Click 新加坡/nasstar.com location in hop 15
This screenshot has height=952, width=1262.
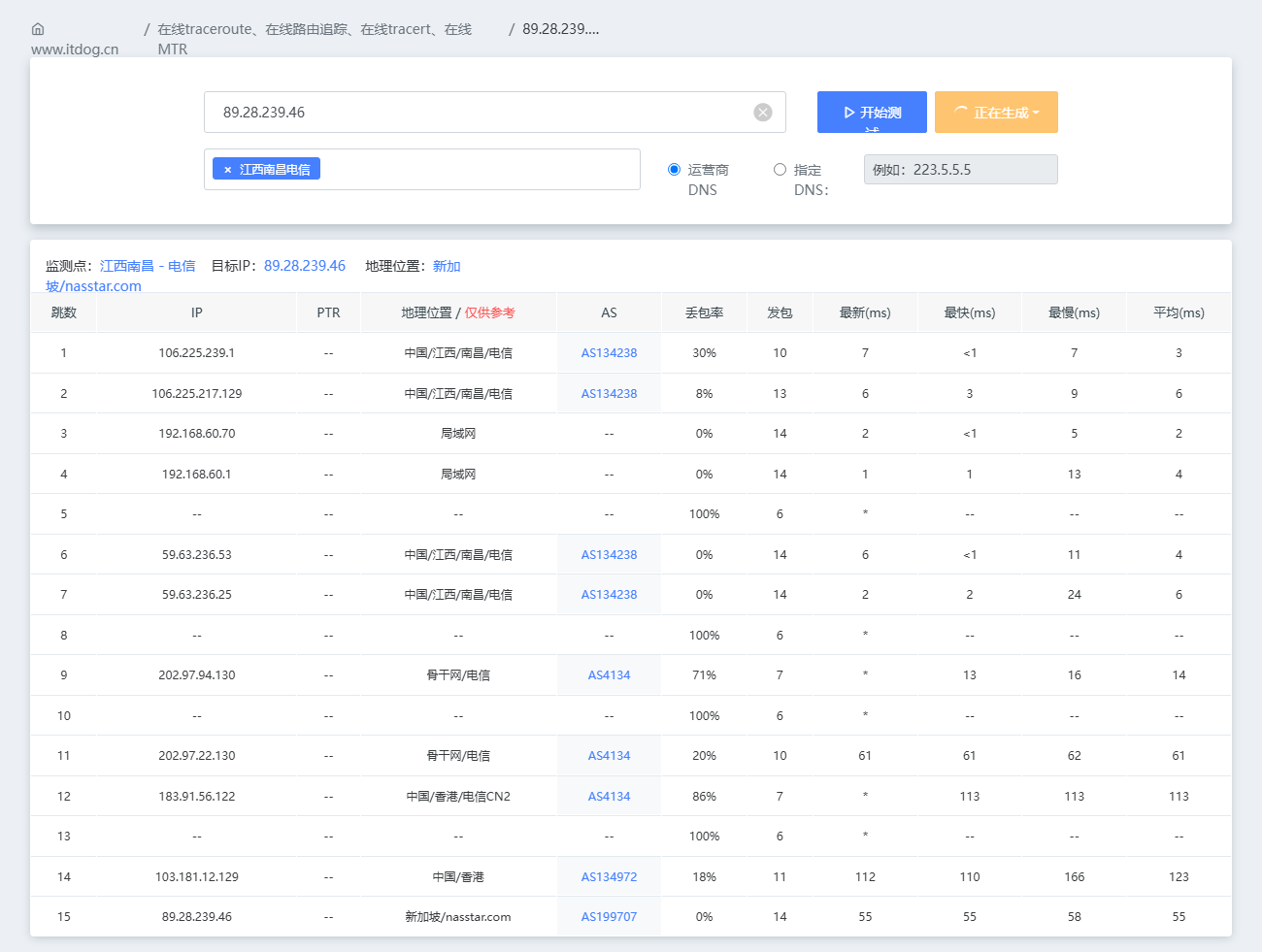click(x=458, y=917)
